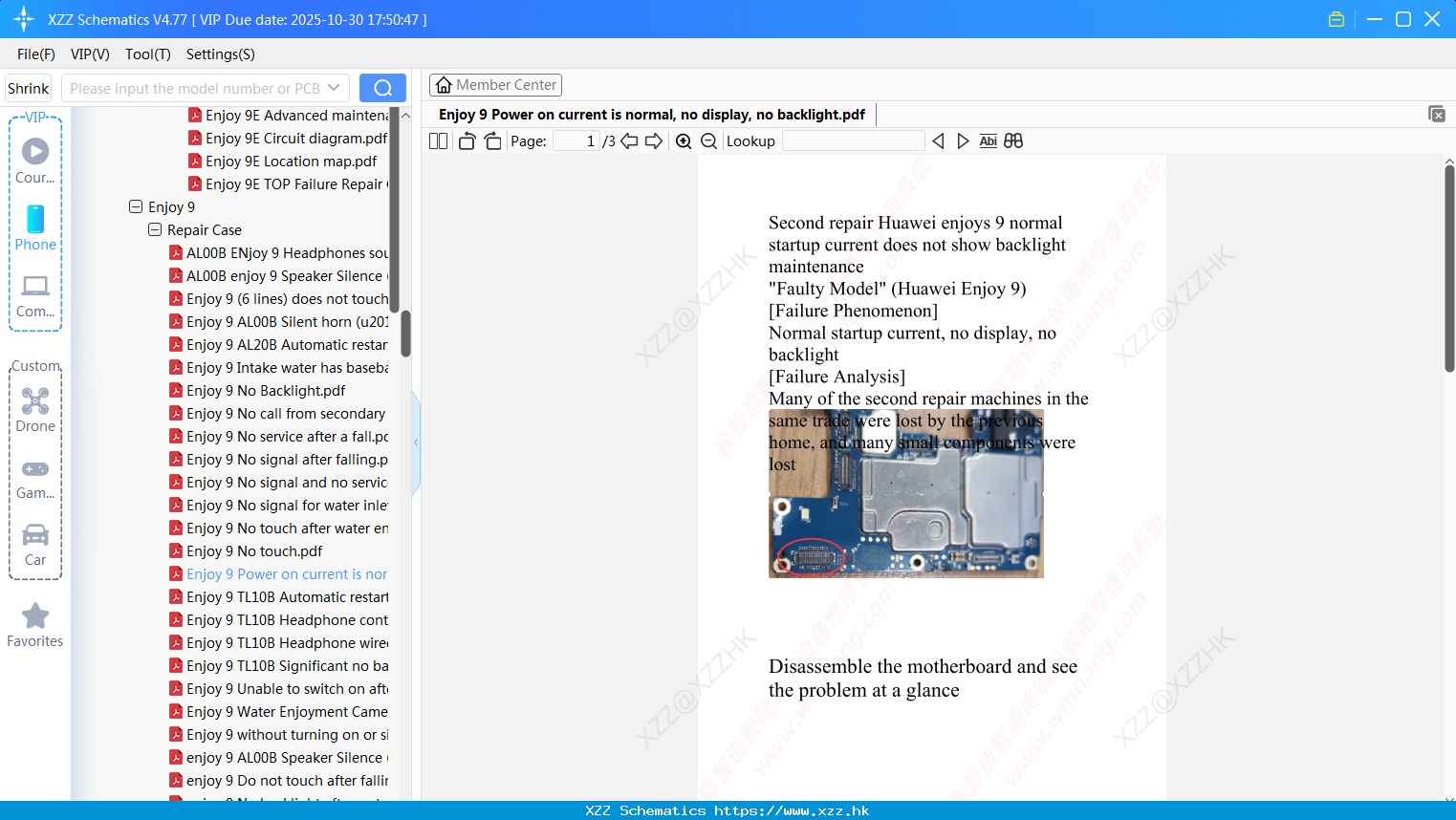Screen dimensions: 1456x820
Task: Open Enjoy 9 Unable to switch on file
Action: 278,689
